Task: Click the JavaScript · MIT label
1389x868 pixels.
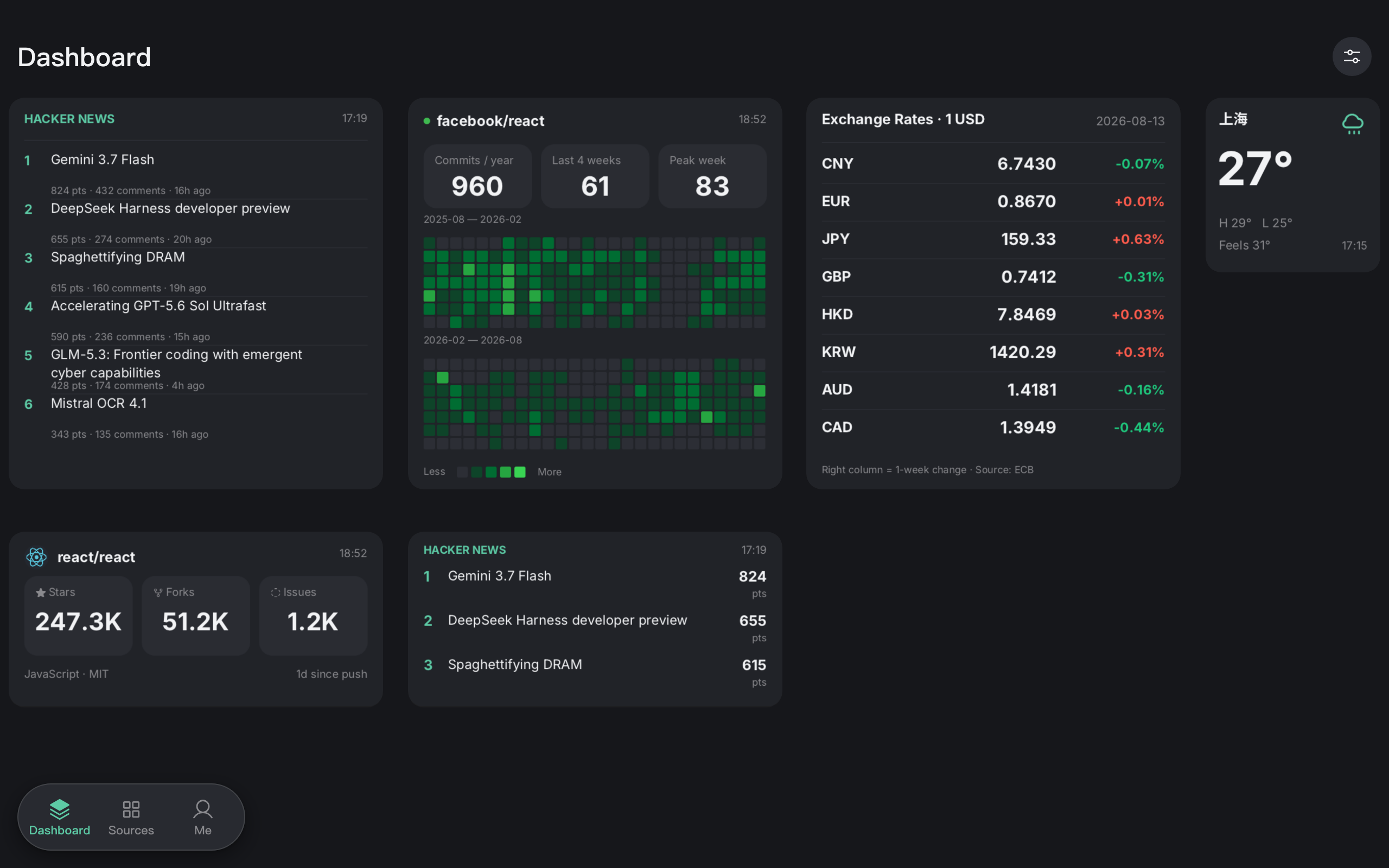Action: click(66, 674)
